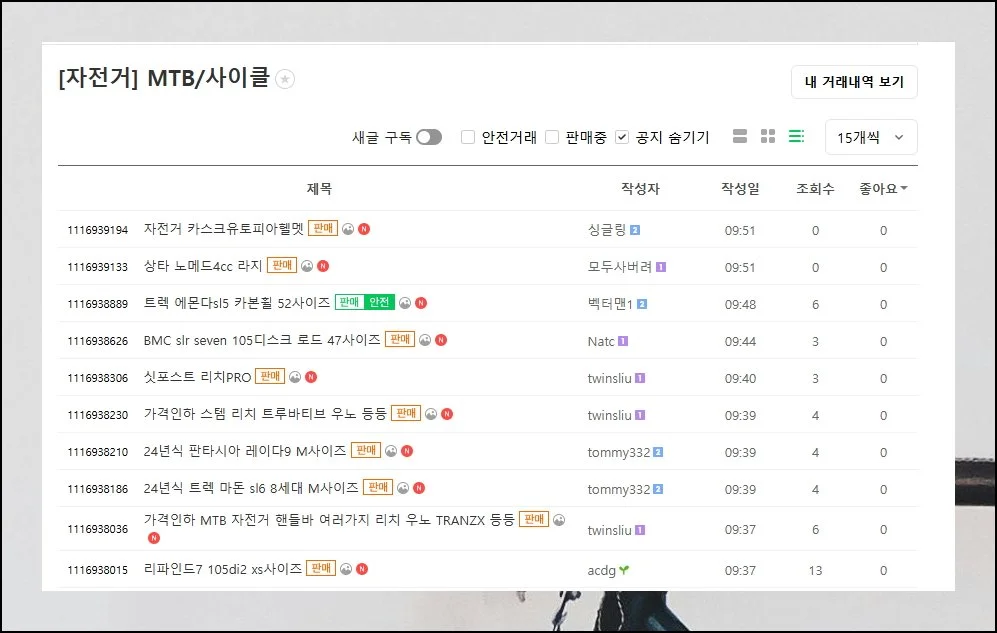
Task: Uncheck the 공지 숨기기 checkbox
Action: (622, 137)
